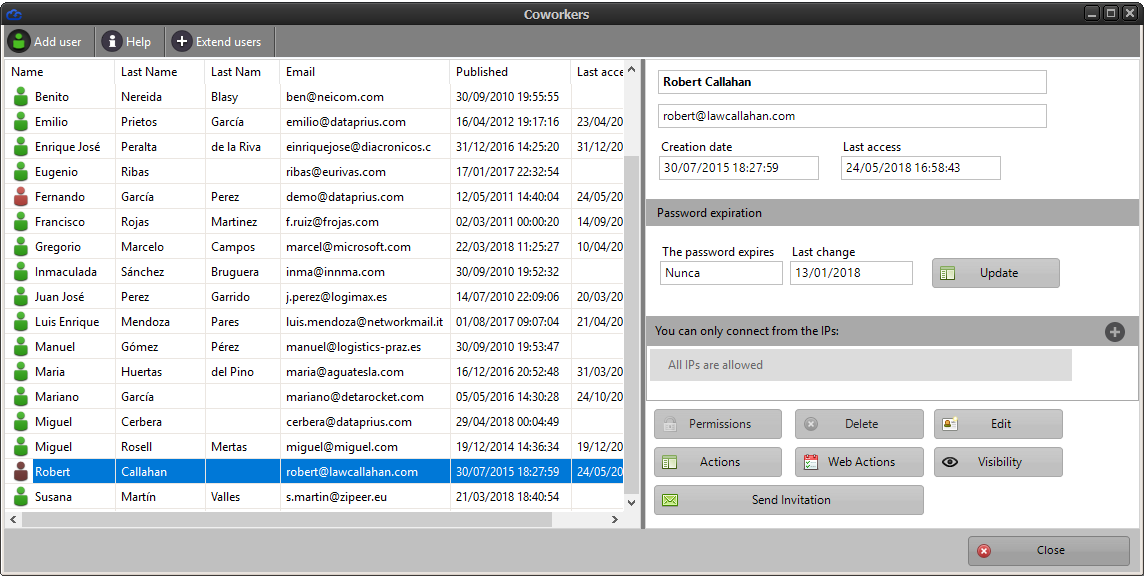
Task: Click the user icon beside Luis Enrique
Action: coord(21,321)
